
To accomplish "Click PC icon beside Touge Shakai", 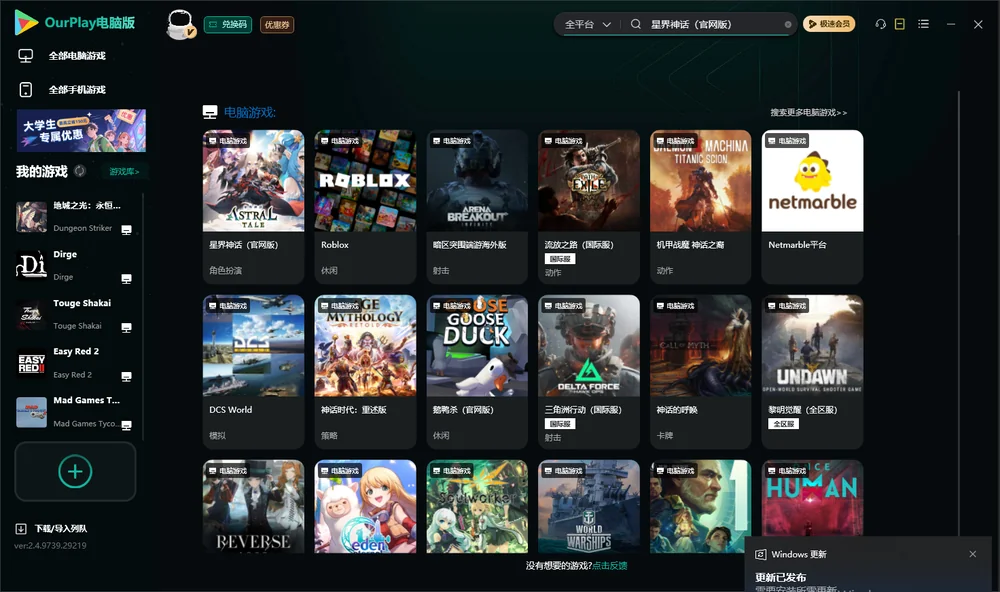I will [126, 328].
